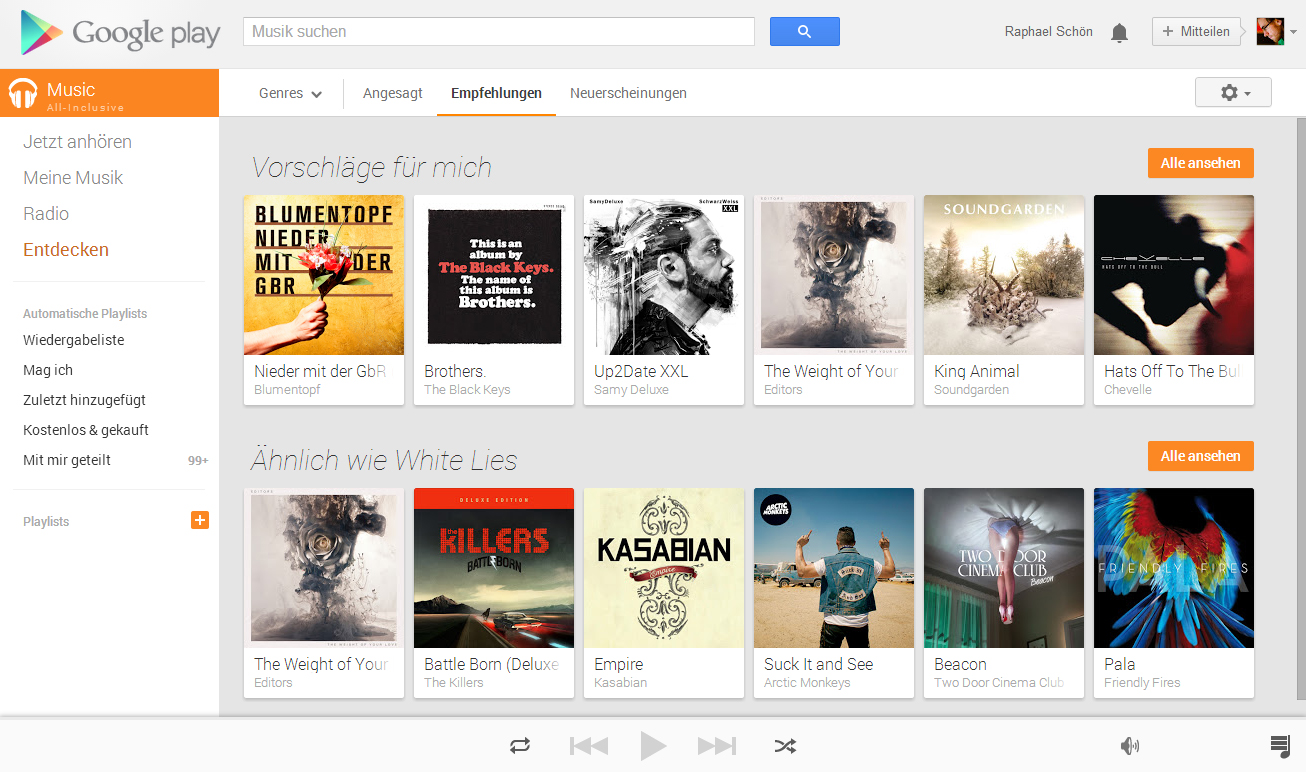Screen dimensions: 1306x772
Task: Select Entdecken in the sidebar
Action: click(66, 250)
